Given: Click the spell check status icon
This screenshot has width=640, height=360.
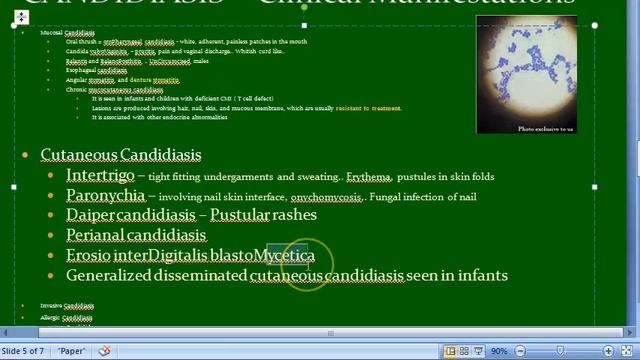Looking at the screenshot, I should (x=104, y=351).
